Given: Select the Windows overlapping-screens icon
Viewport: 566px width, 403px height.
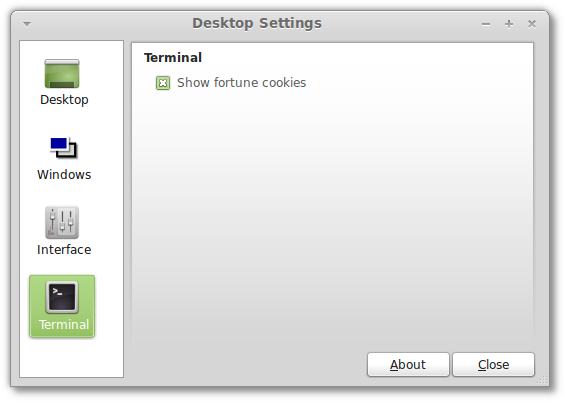Looking at the screenshot, I should (x=64, y=148).
